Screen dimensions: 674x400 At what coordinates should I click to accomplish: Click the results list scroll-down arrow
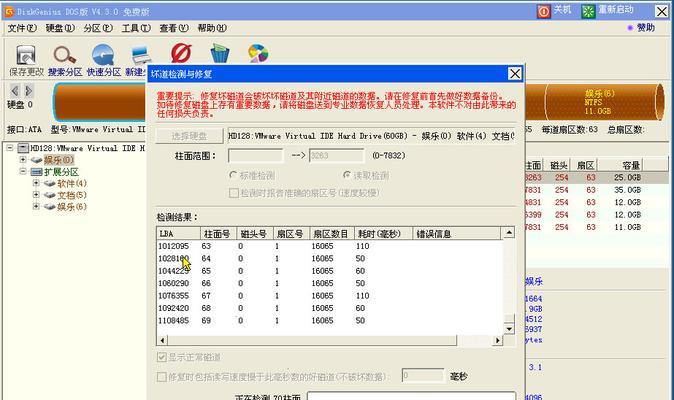click(509, 329)
